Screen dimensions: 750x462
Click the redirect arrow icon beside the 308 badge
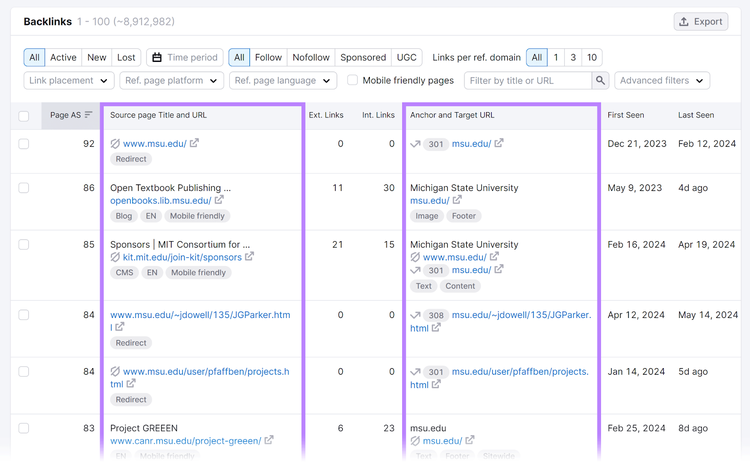[x=415, y=315]
